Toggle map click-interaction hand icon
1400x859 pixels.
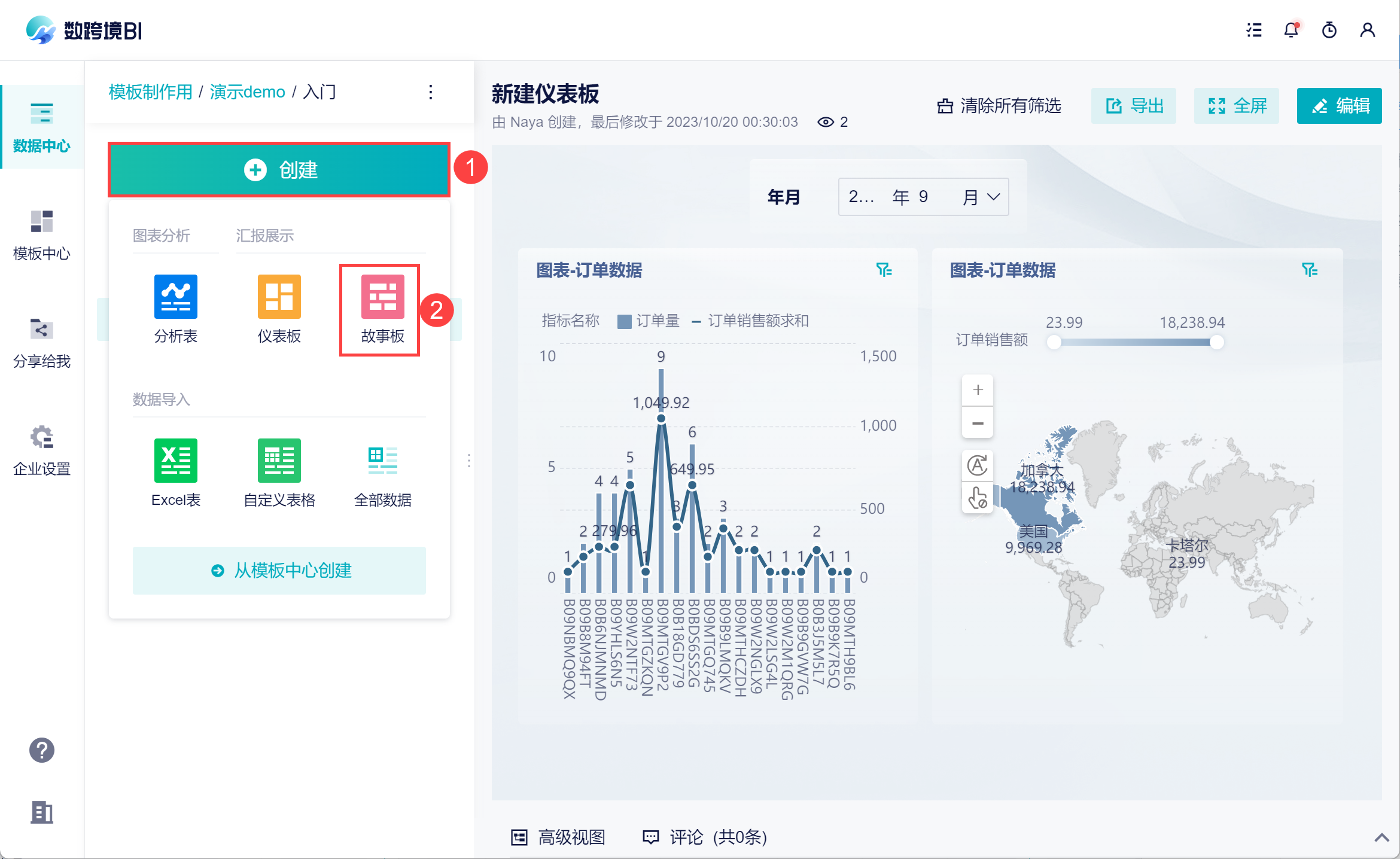pyautogui.click(x=978, y=498)
